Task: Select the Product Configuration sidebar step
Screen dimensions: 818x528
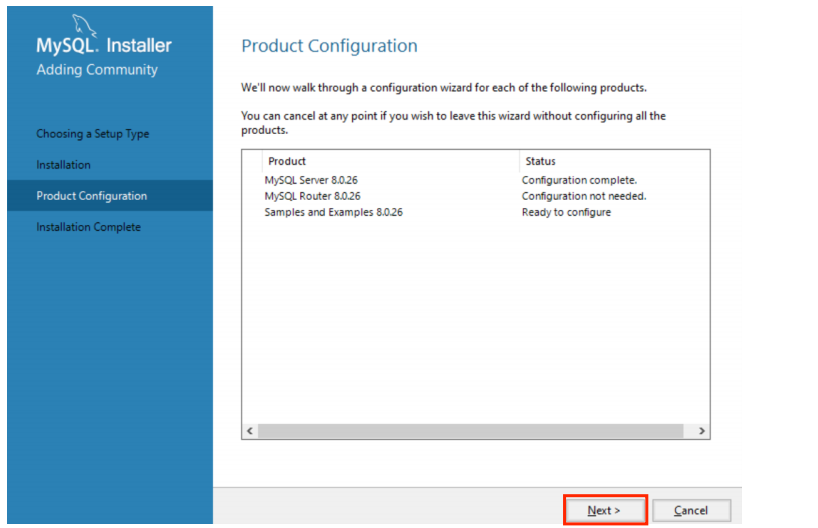Action: (x=110, y=196)
